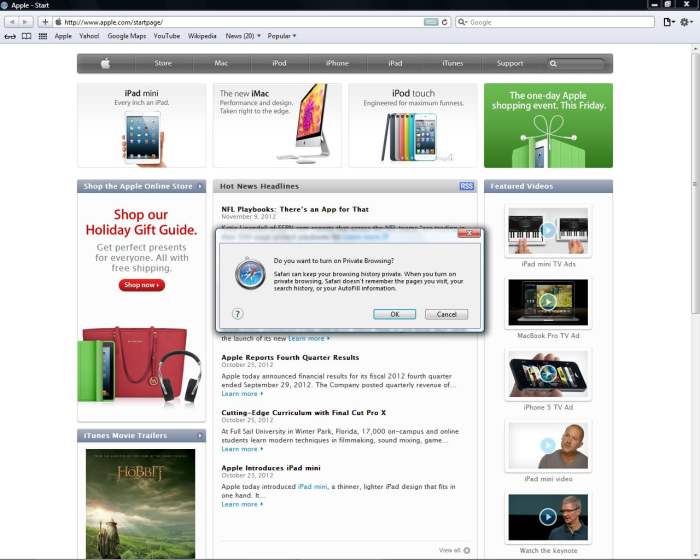Click the red Shop now button
Image resolution: width=700 pixels, height=560 pixels.
click(142, 285)
